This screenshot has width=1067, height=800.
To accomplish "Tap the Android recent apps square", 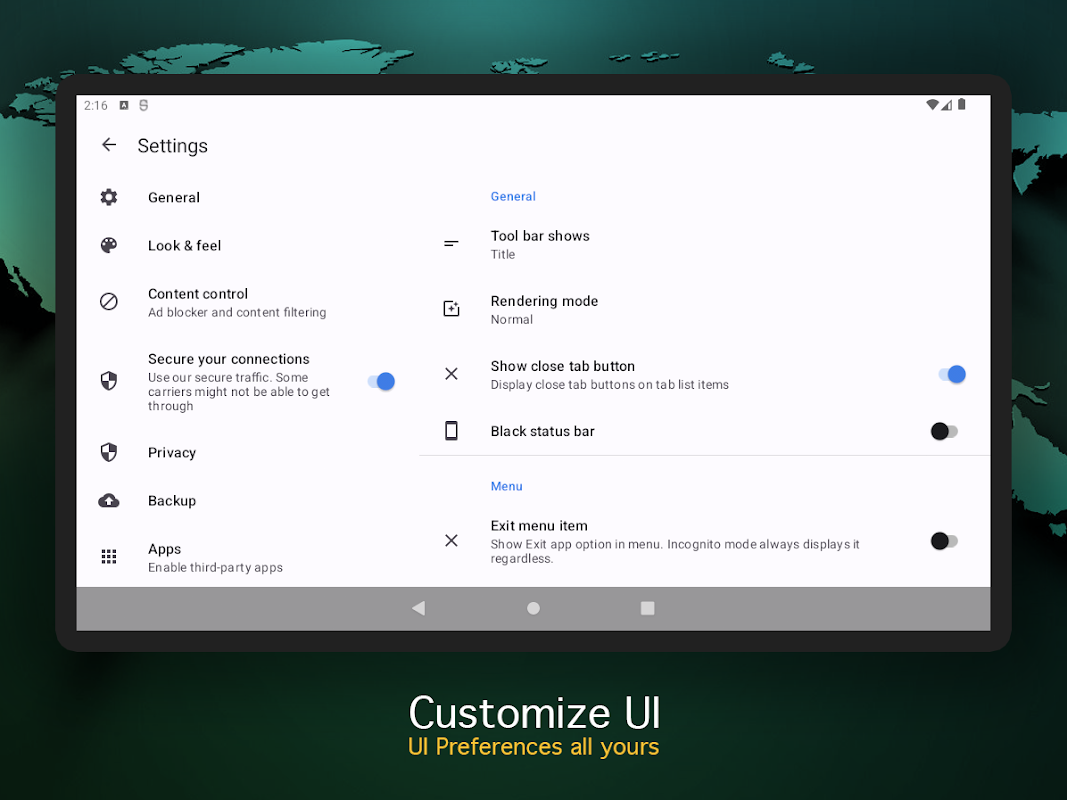I will pos(648,608).
